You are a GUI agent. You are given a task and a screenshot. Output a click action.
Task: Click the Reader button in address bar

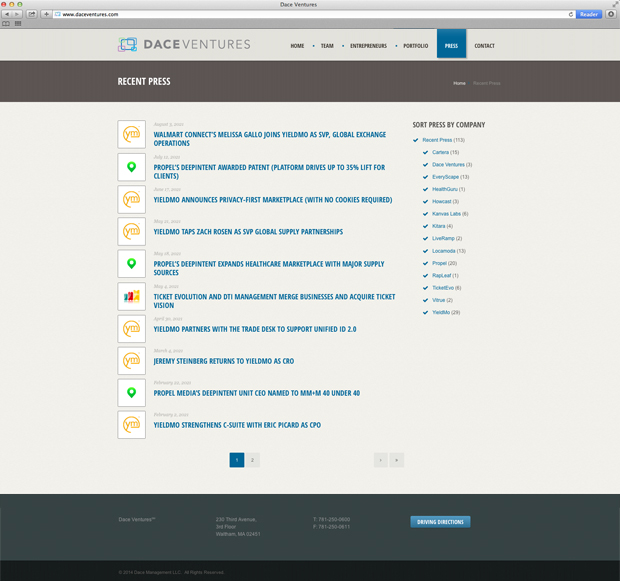589,14
